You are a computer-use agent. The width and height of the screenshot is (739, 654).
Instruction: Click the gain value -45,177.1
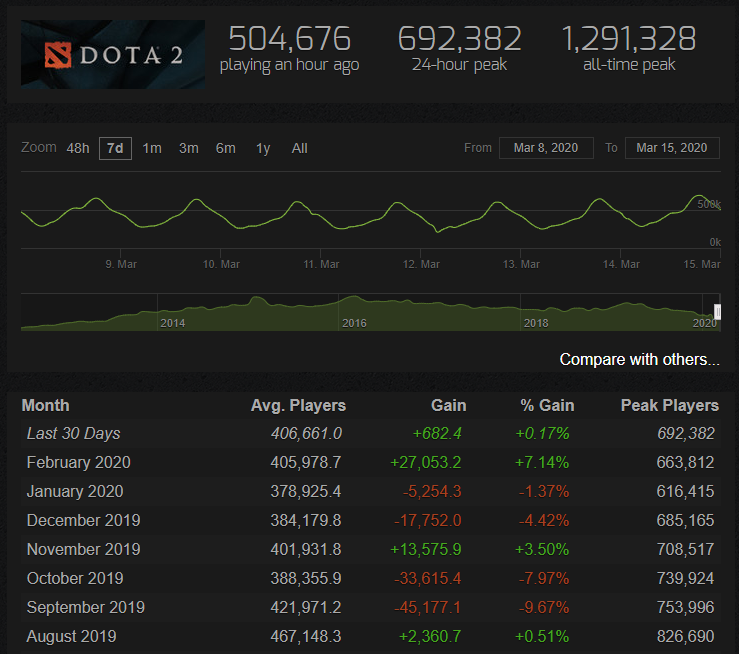tap(427, 607)
